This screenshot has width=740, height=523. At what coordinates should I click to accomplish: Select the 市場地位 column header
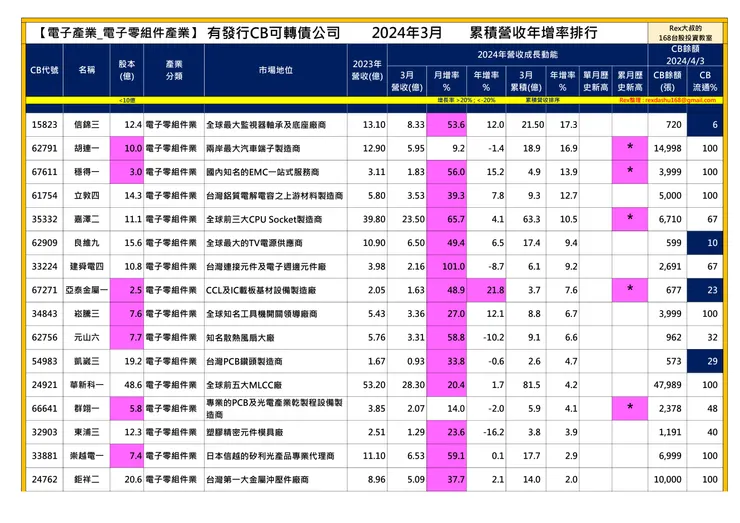click(x=276, y=70)
